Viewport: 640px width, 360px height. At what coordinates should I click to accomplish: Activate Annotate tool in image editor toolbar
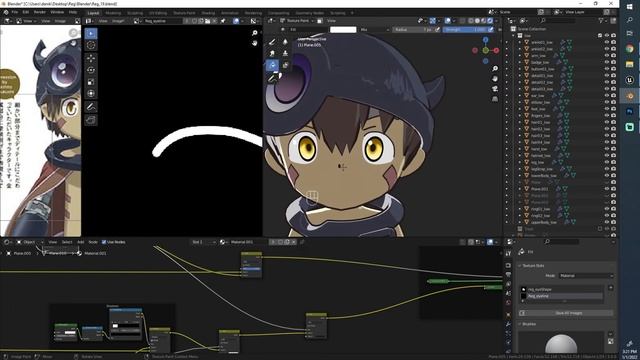pos(91,107)
